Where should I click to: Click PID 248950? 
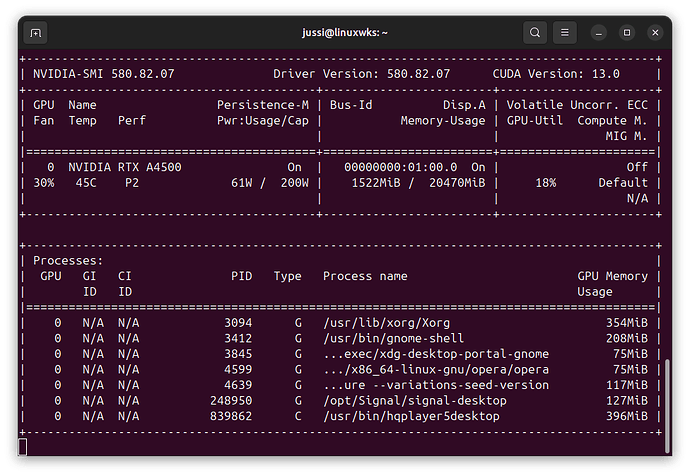(x=231, y=401)
